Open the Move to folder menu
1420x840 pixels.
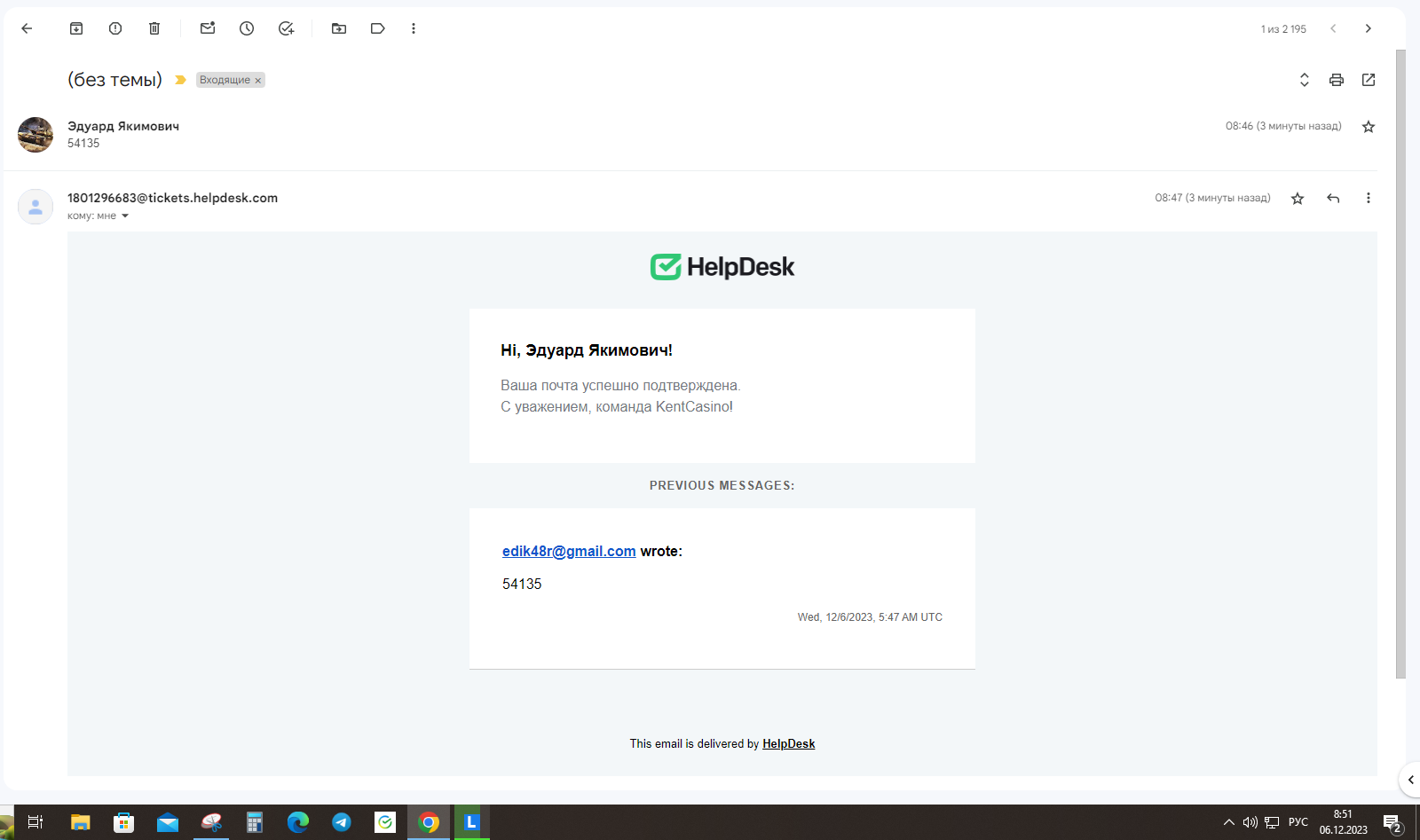339,28
